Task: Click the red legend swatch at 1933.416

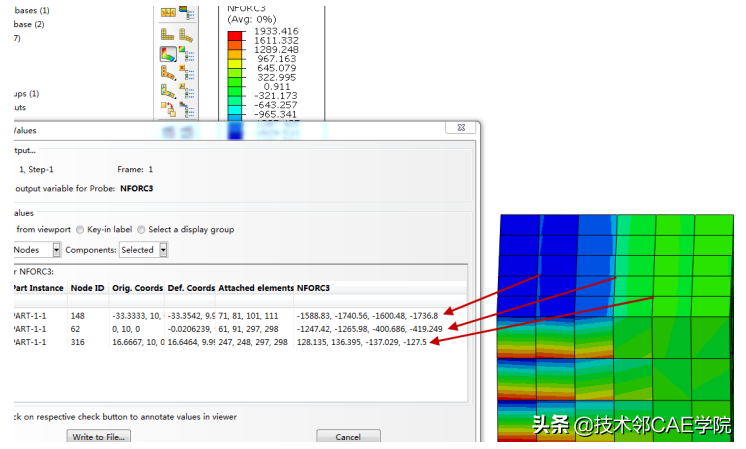Action: [235, 36]
